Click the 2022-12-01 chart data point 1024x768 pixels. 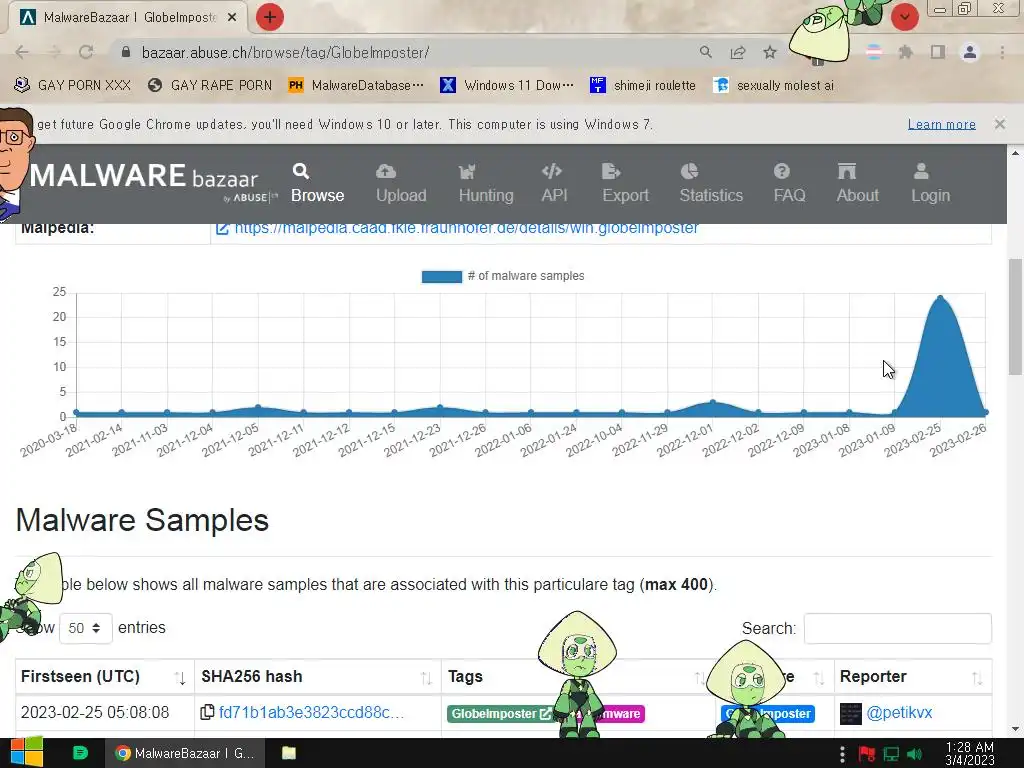(712, 402)
